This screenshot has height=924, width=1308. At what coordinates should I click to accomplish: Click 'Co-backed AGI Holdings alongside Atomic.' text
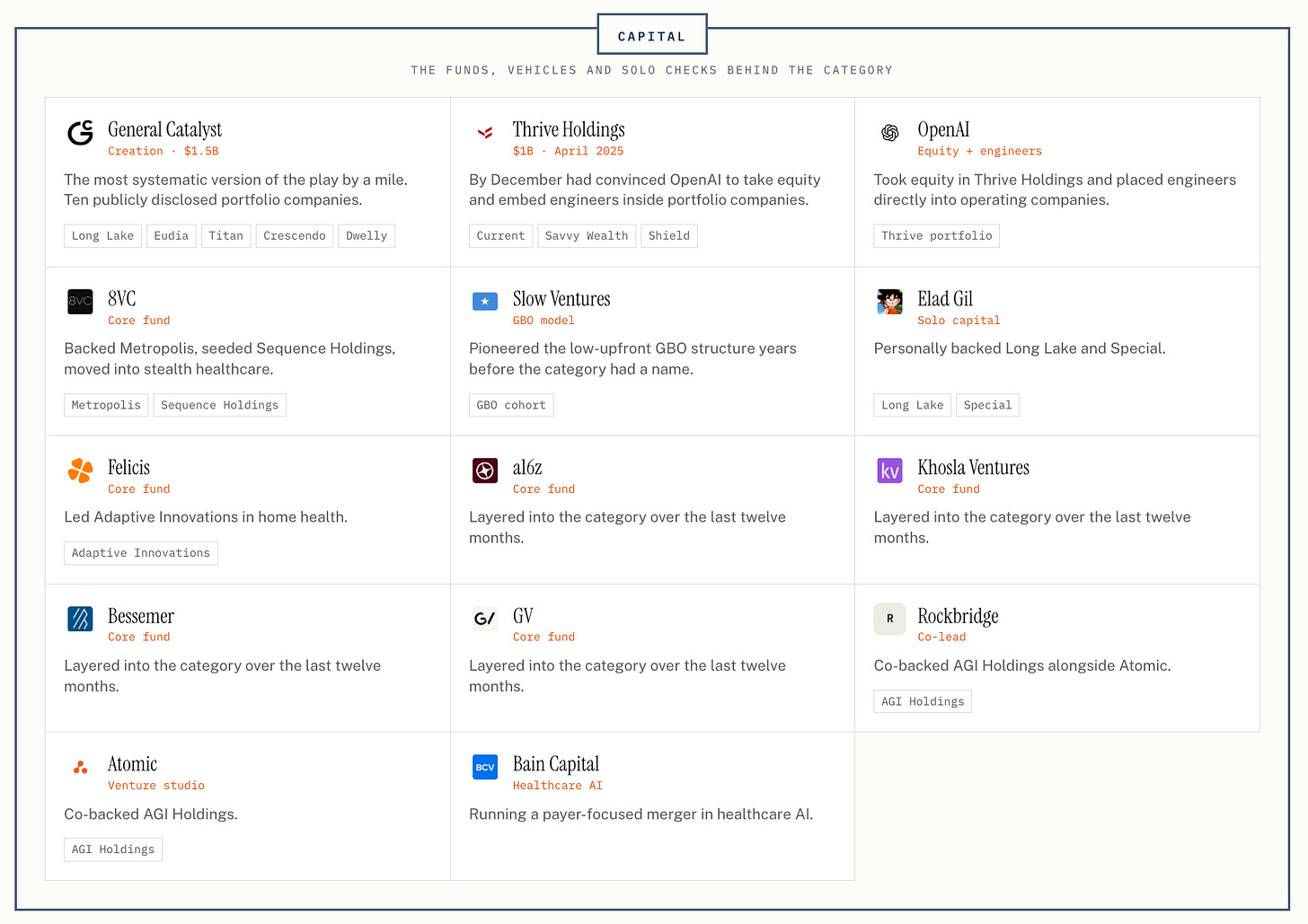click(x=1022, y=665)
